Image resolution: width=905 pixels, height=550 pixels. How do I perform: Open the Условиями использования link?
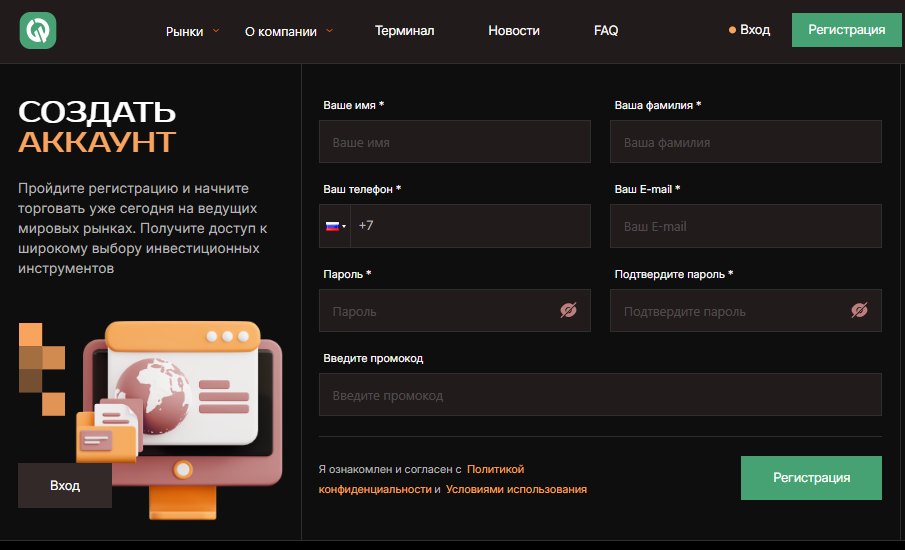(516, 490)
